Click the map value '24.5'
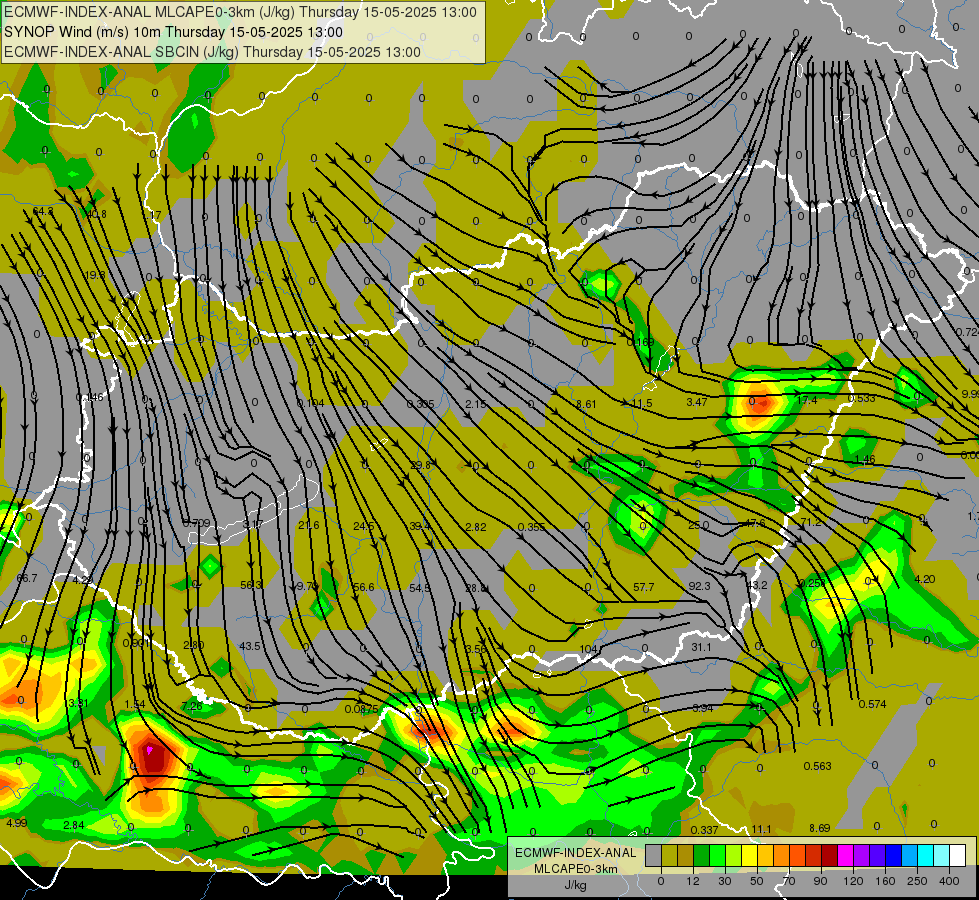This screenshot has width=979, height=900. point(363,527)
